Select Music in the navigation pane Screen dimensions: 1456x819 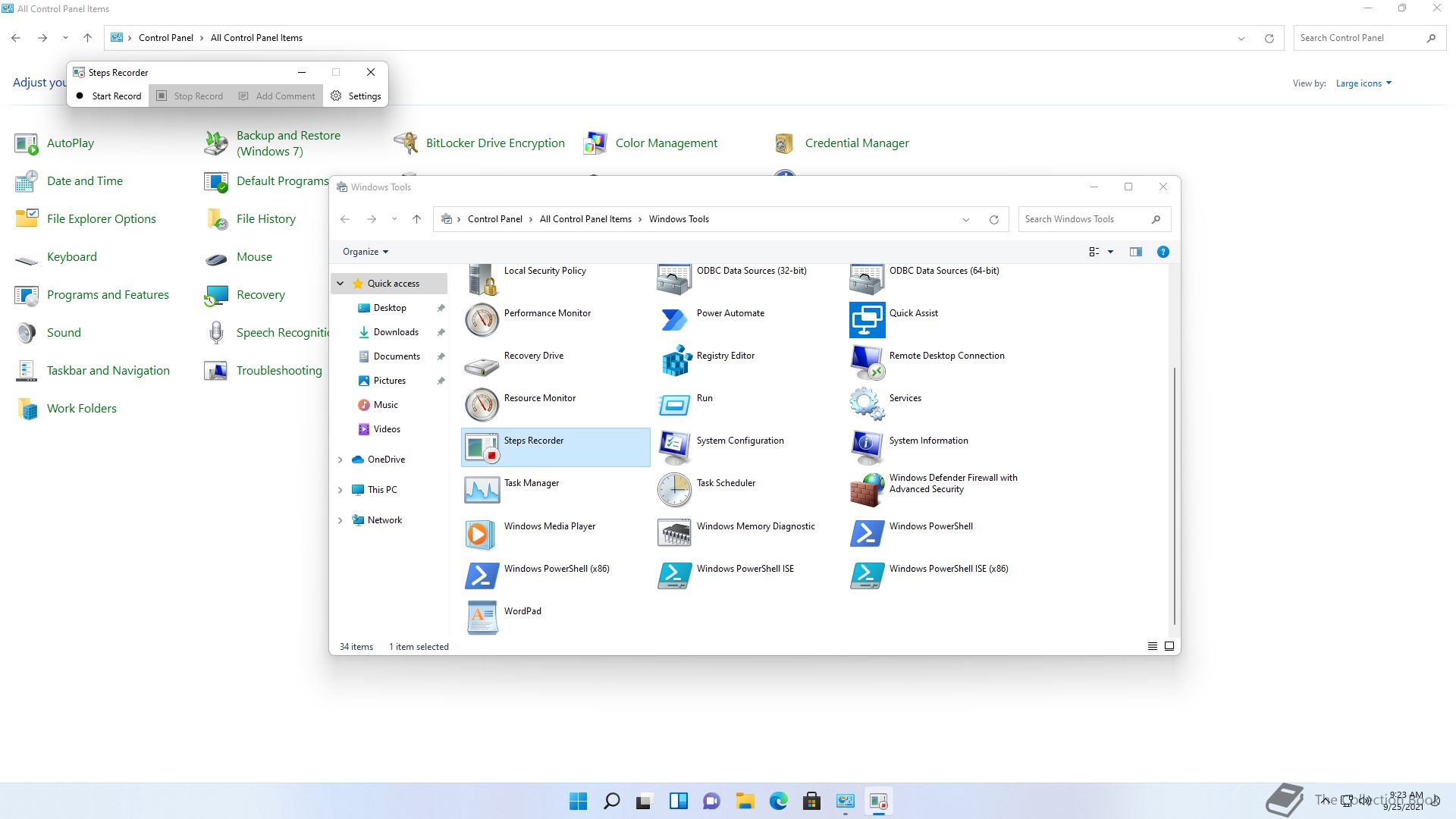[385, 405]
